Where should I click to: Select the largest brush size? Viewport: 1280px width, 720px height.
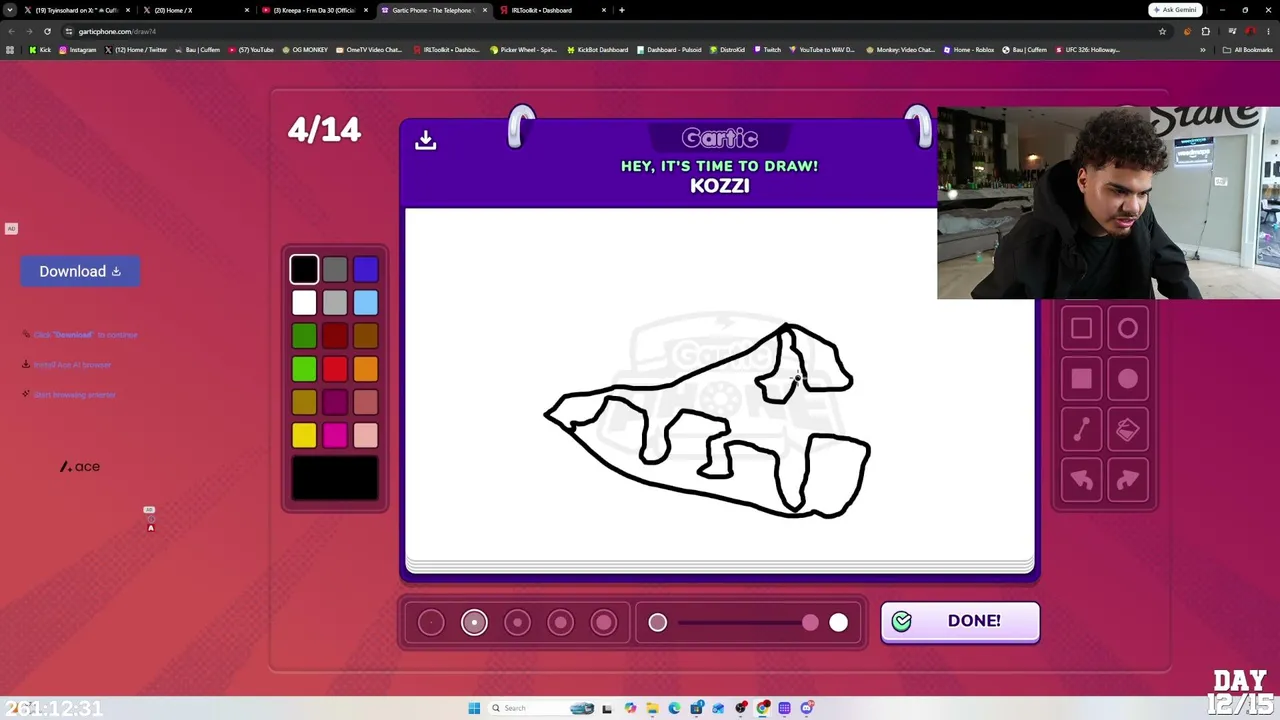[x=603, y=622]
